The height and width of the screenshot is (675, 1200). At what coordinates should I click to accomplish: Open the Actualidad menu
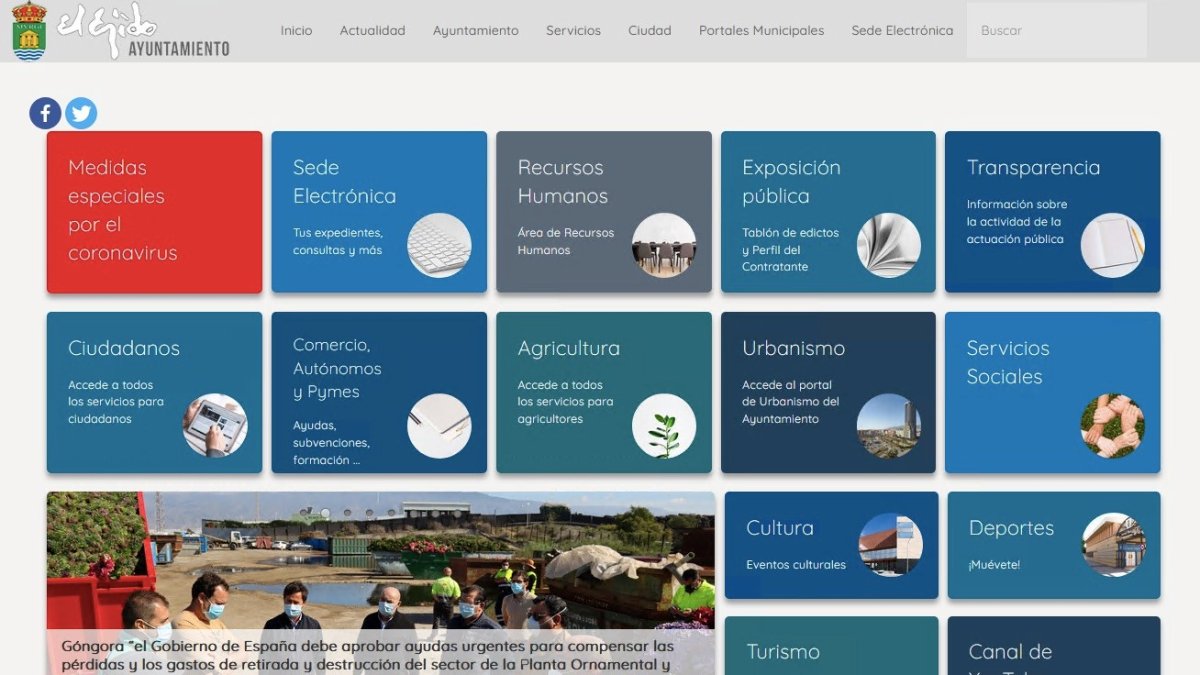click(372, 31)
